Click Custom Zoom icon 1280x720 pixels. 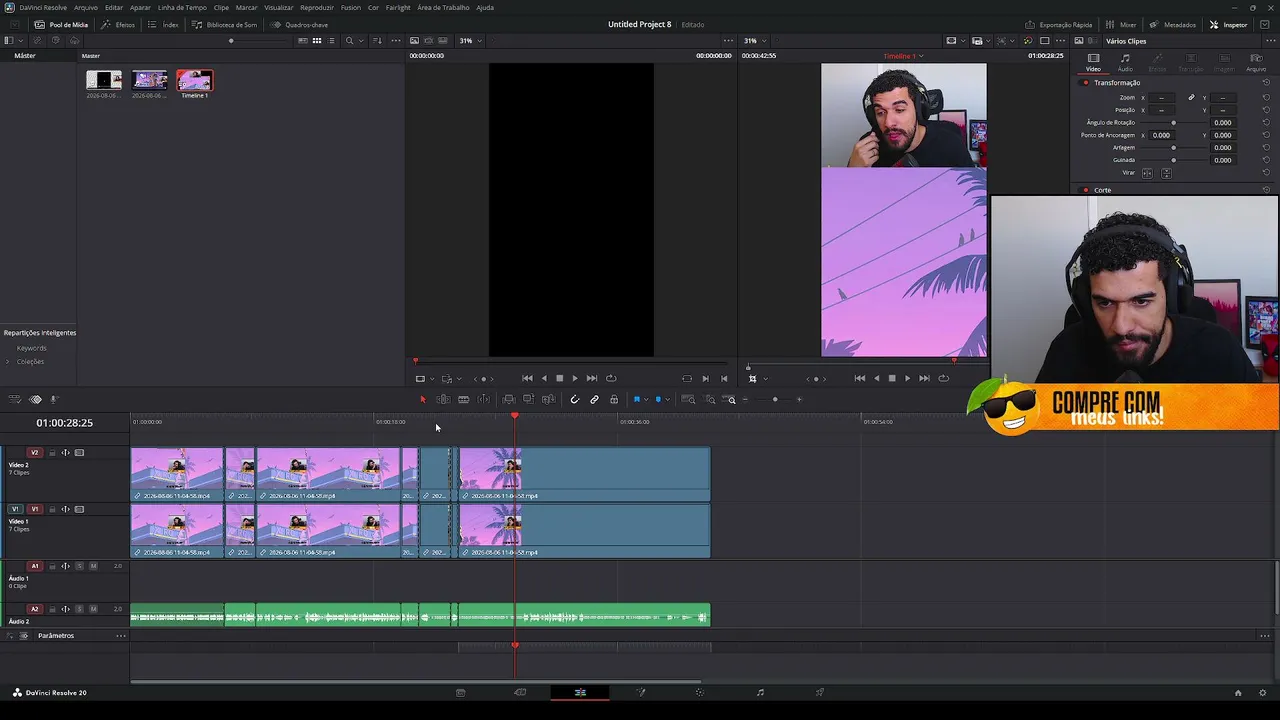731,400
